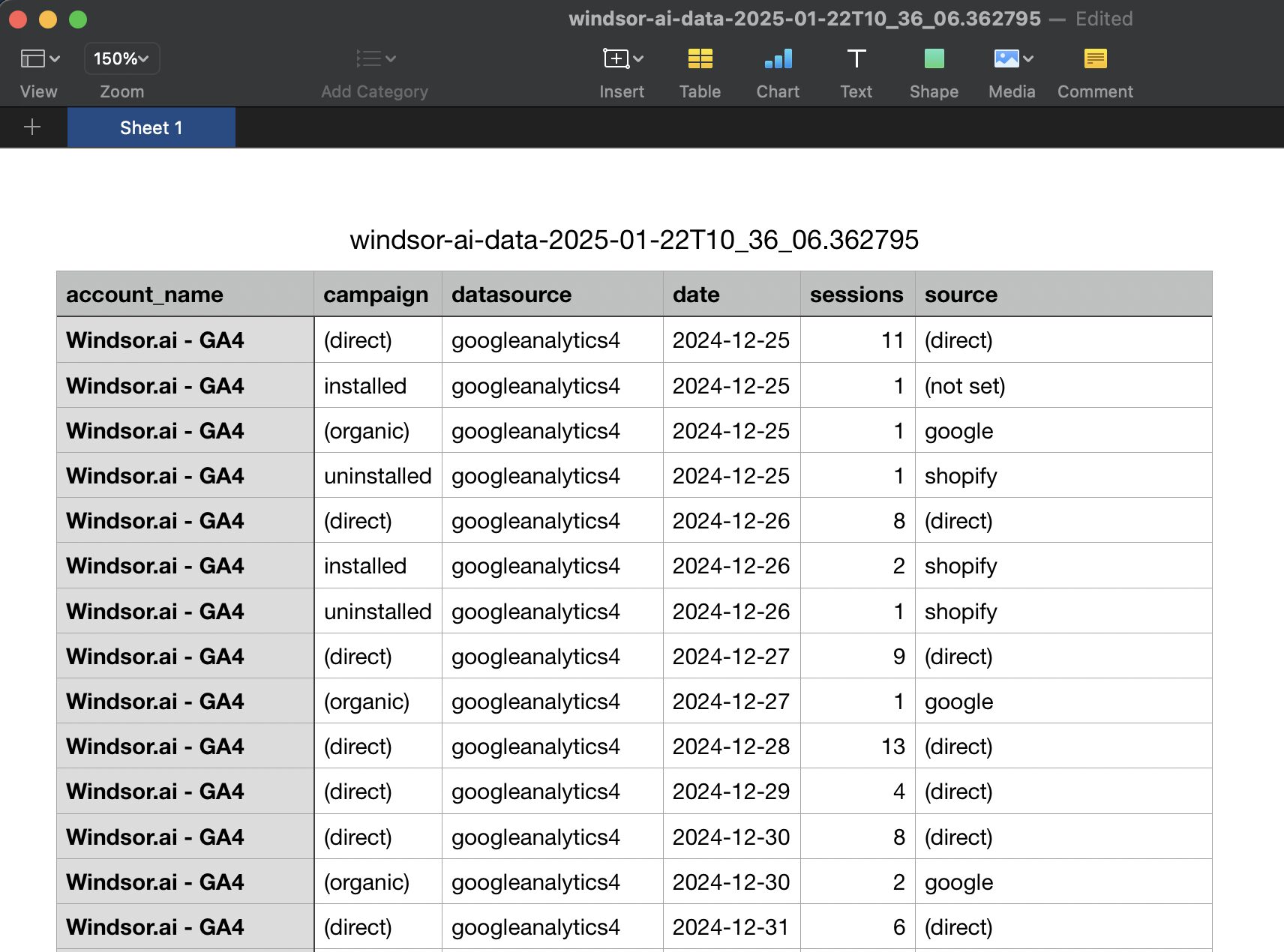
Task: Select campaign cell 'uninstalled' for 2024-12-26
Action: coord(378,612)
